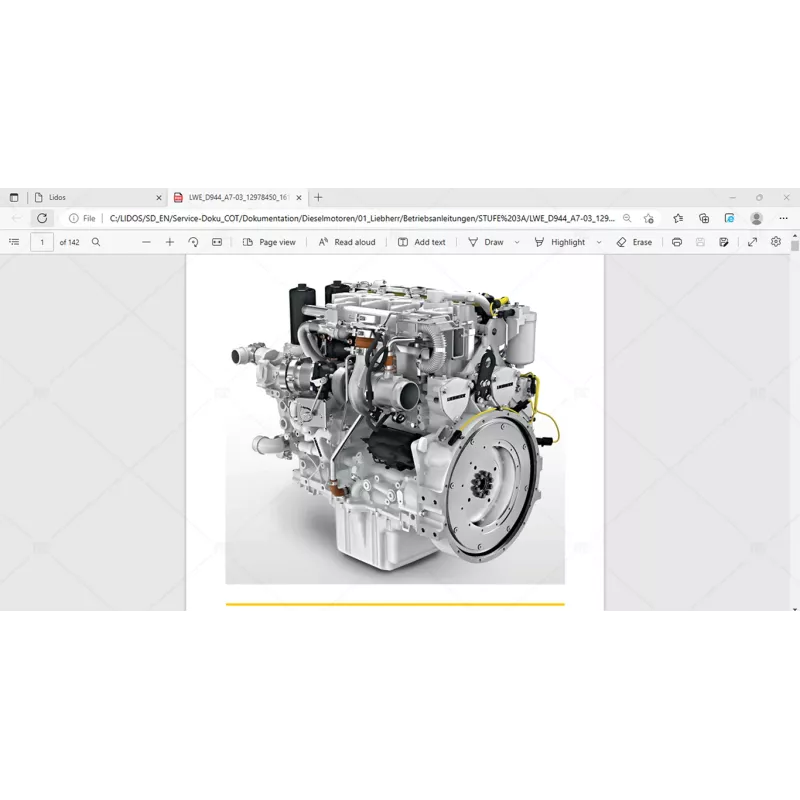Open the browser settings ellipsis menu

784,217
